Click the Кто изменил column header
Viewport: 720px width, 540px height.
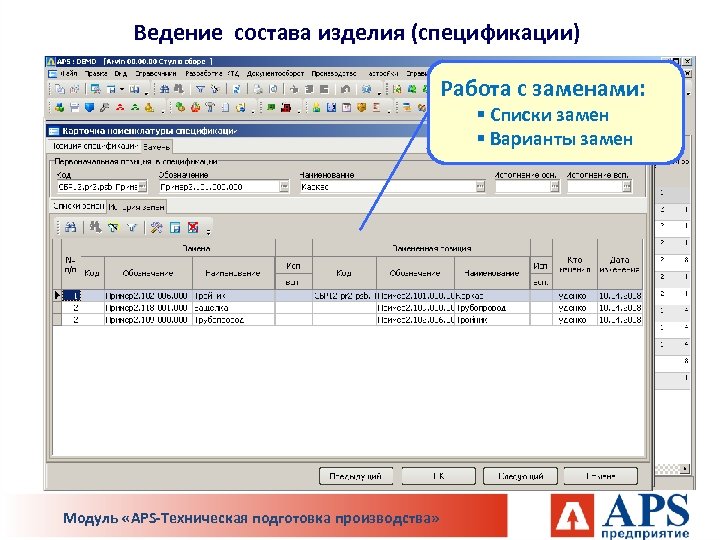[x=574, y=264]
